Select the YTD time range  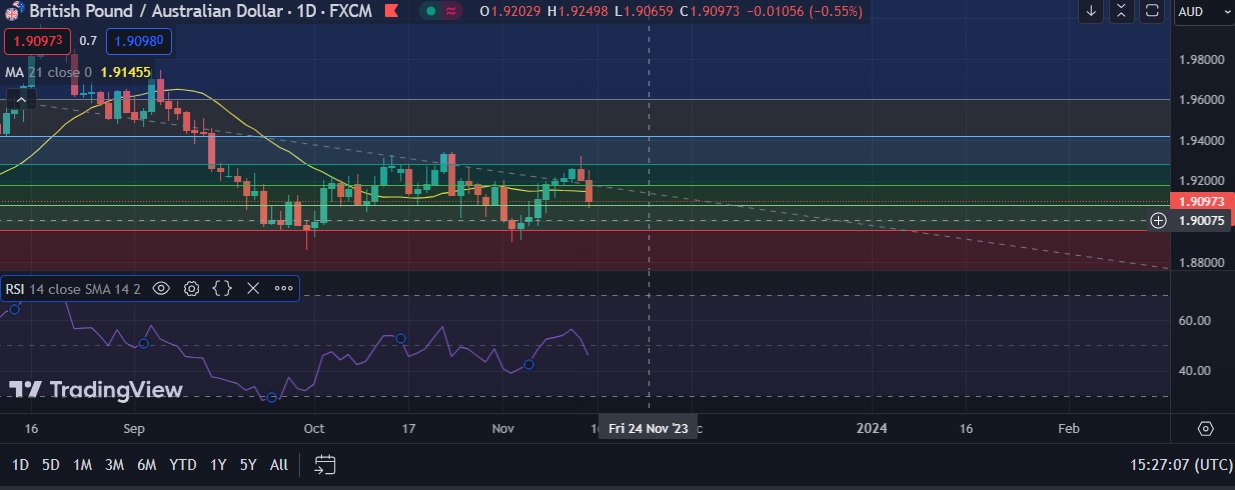tap(183, 464)
